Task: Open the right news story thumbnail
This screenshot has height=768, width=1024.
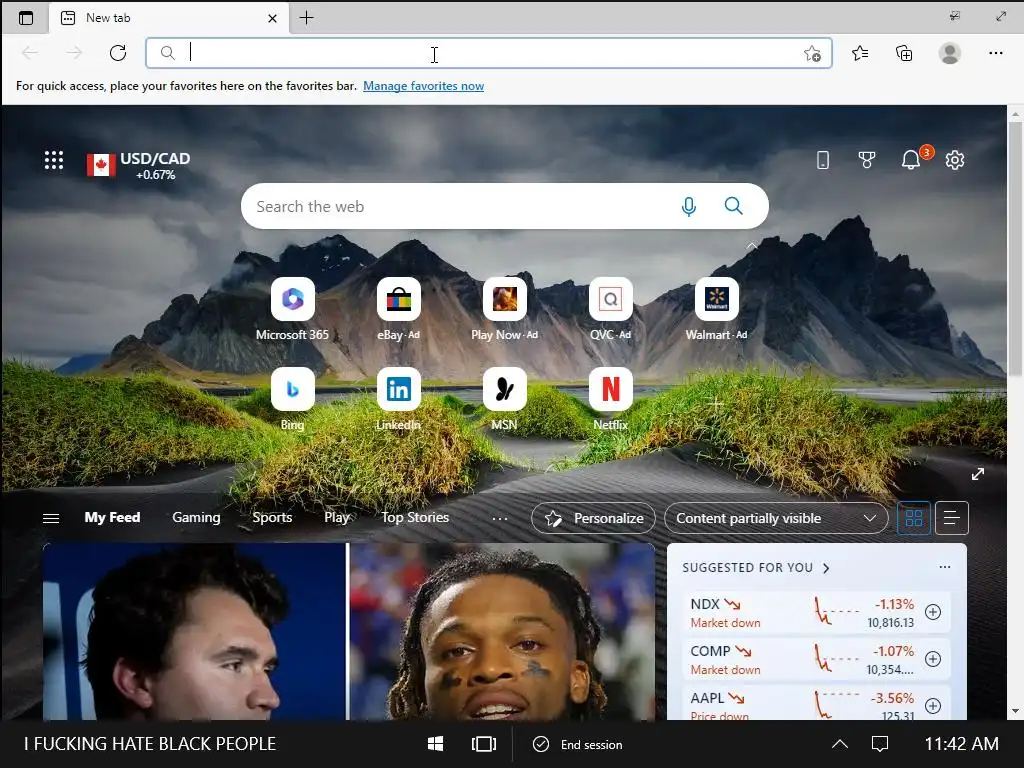Action: pos(503,632)
